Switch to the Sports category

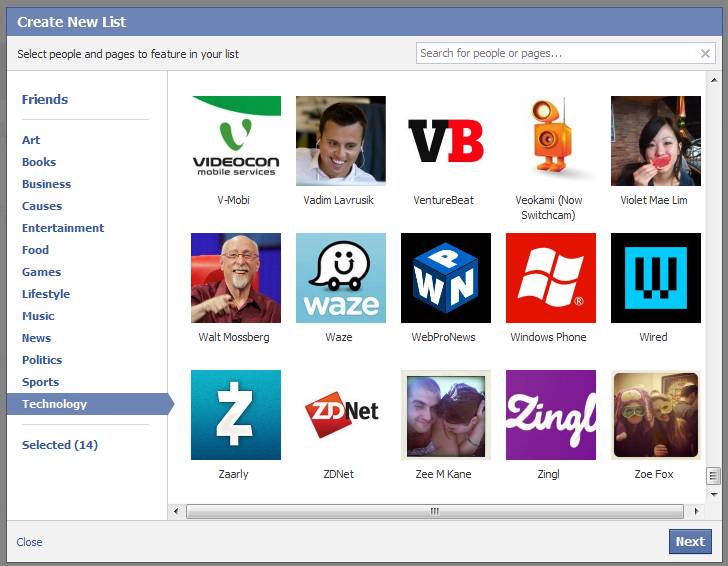[40, 382]
